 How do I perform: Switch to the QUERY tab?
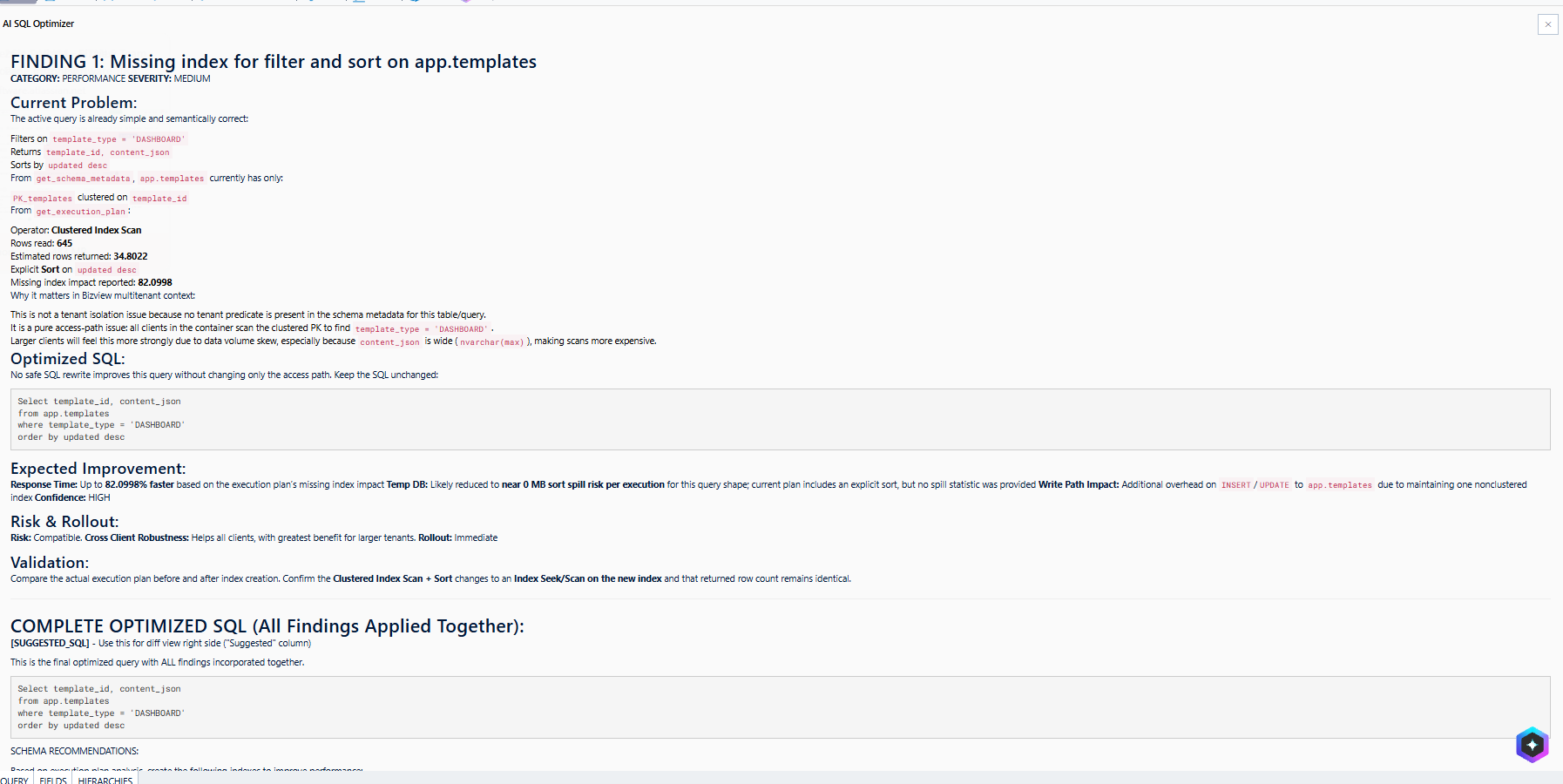[x=15, y=780]
